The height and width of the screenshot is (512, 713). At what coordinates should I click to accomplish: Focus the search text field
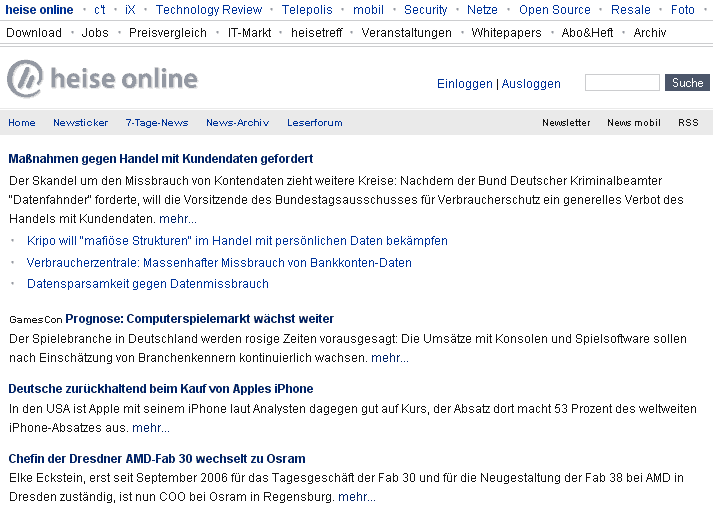coord(622,83)
